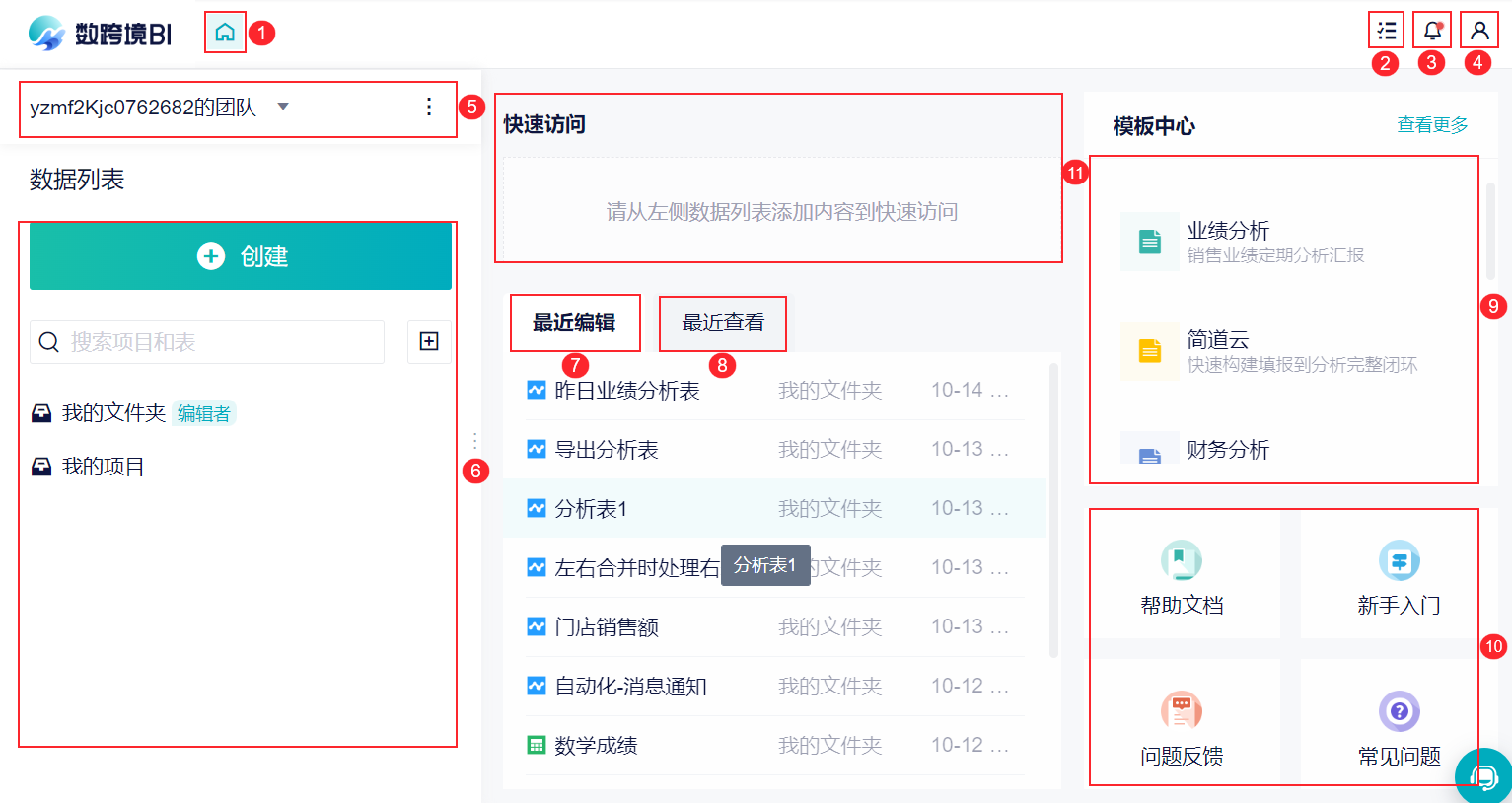Switch to the 最近编辑 tab
Screen dimensions: 1512x803
click(574, 323)
